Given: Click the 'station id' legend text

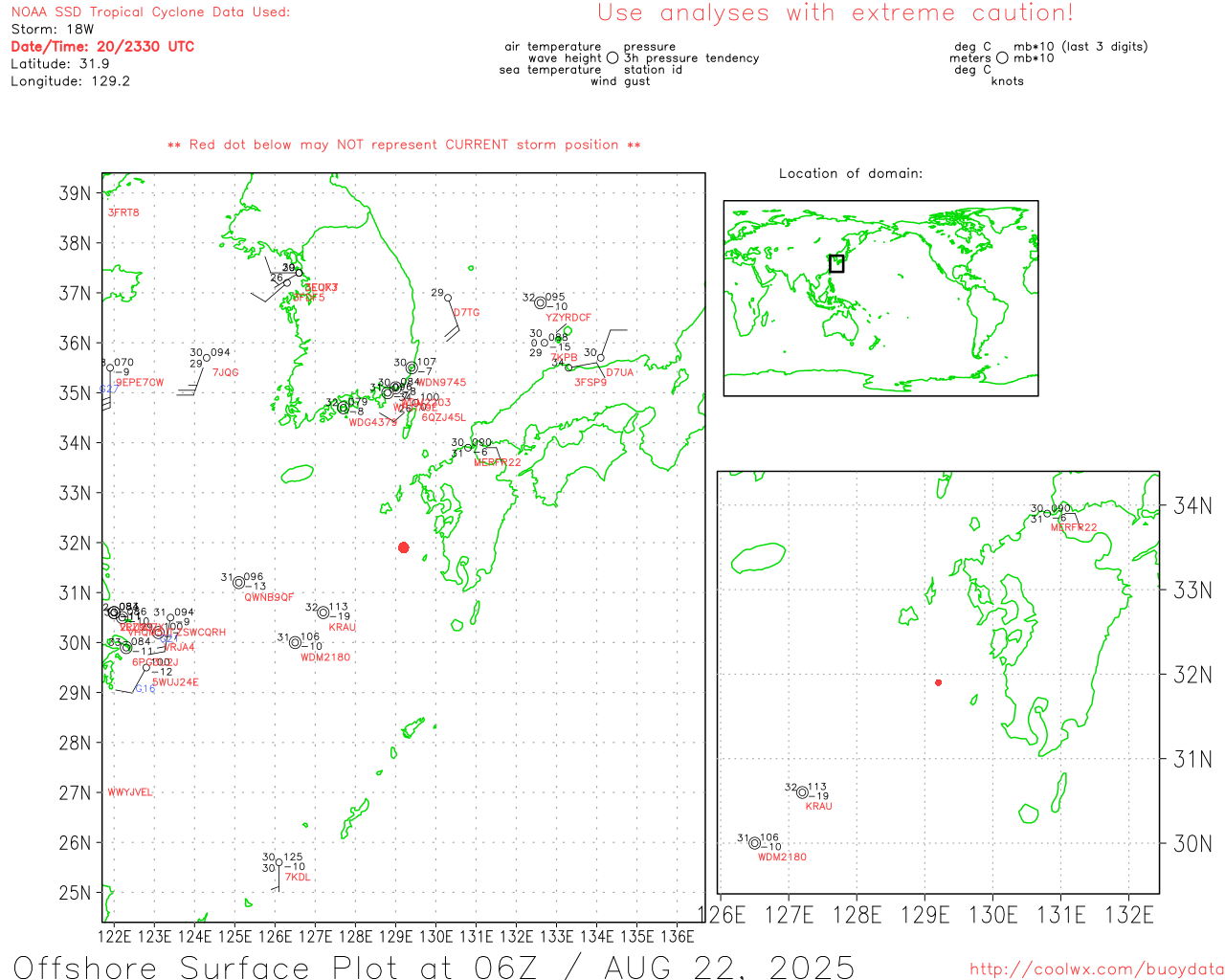Looking at the screenshot, I should pos(653,70).
